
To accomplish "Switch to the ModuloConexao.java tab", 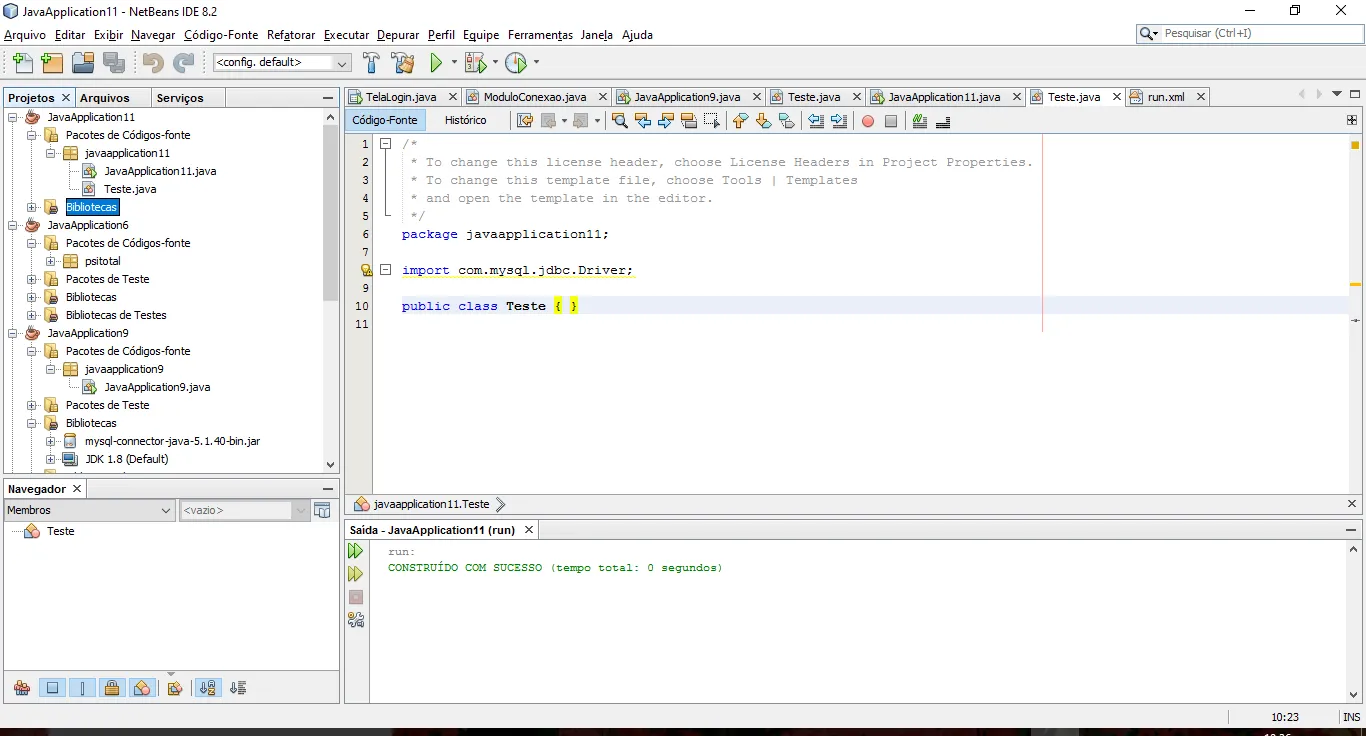I will point(534,97).
